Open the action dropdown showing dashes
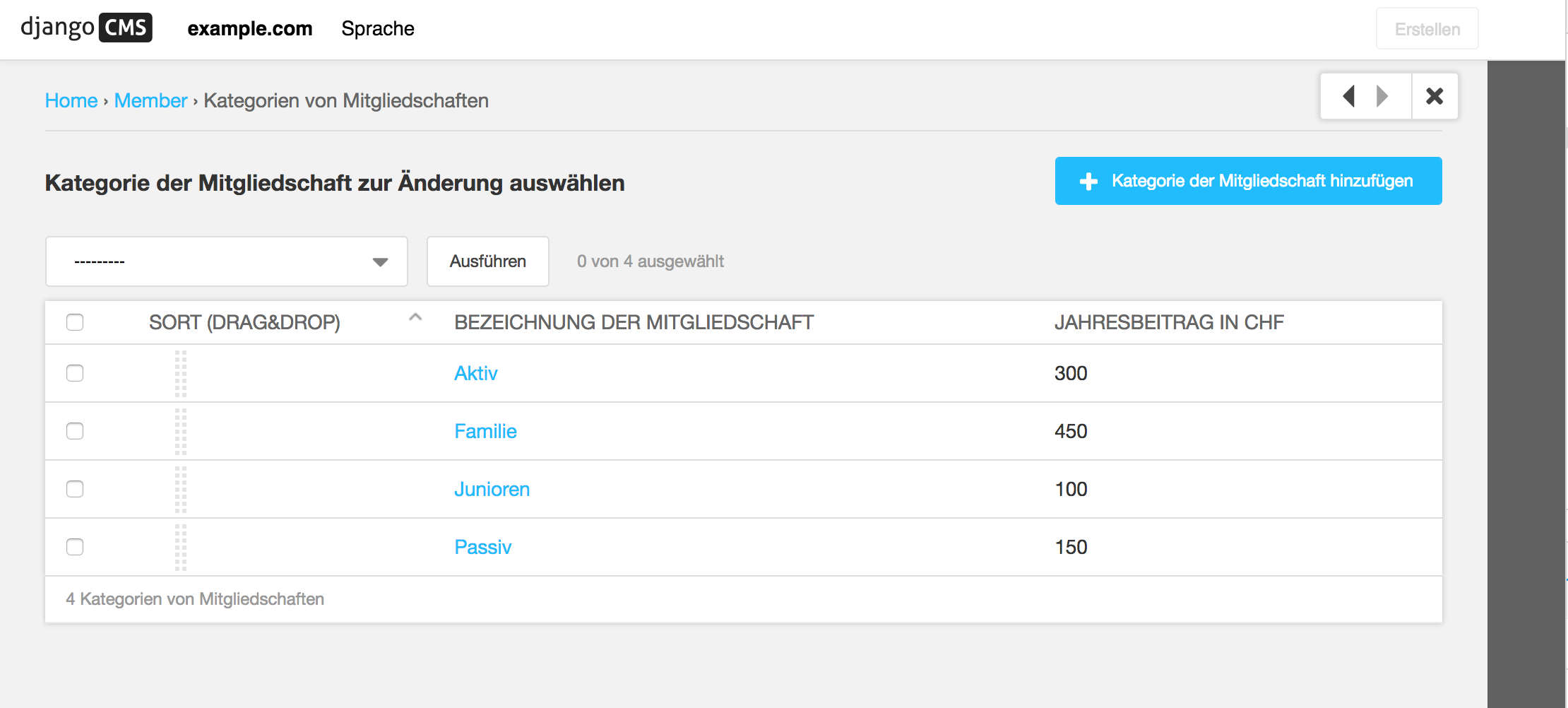The width and height of the screenshot is (1568, 708). coord(227,261)
